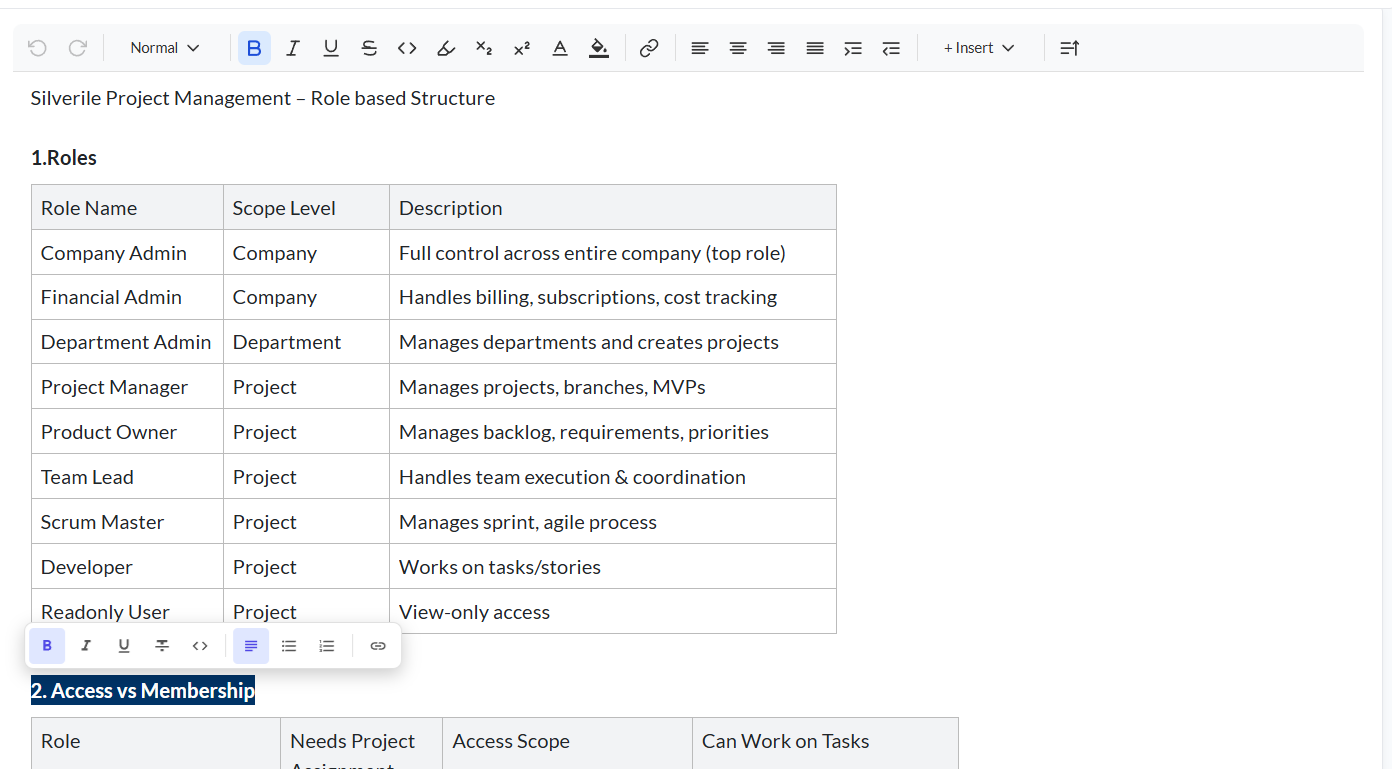Click Handles billing, subscriptions, cost tracking cell
The image size is (1392, 769).
(x=613, y=297)
